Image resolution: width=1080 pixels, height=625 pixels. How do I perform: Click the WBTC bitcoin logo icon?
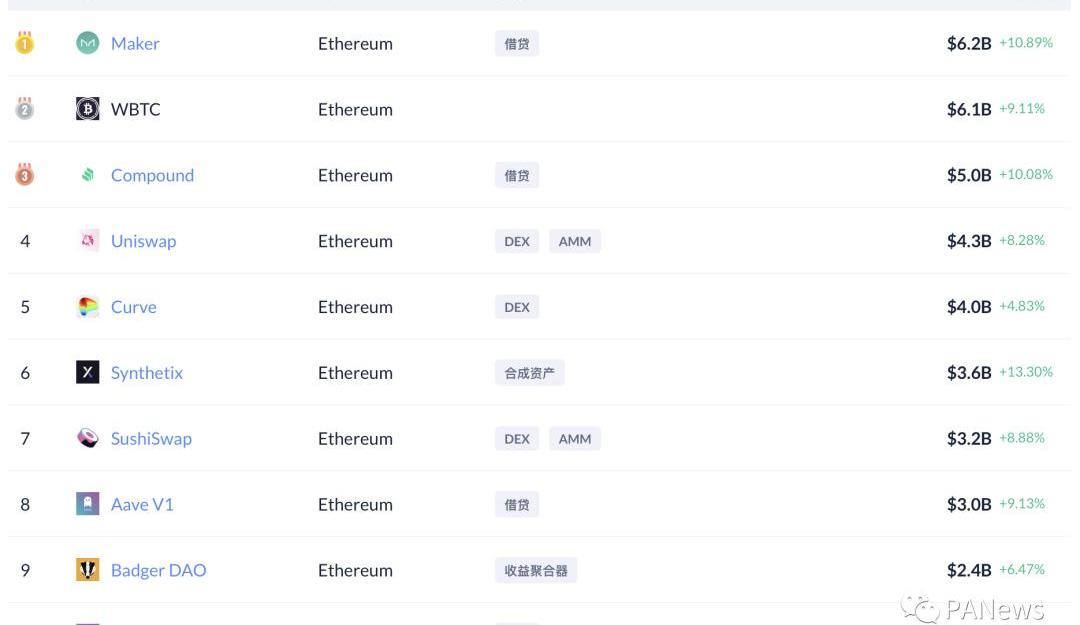(87, 109)
